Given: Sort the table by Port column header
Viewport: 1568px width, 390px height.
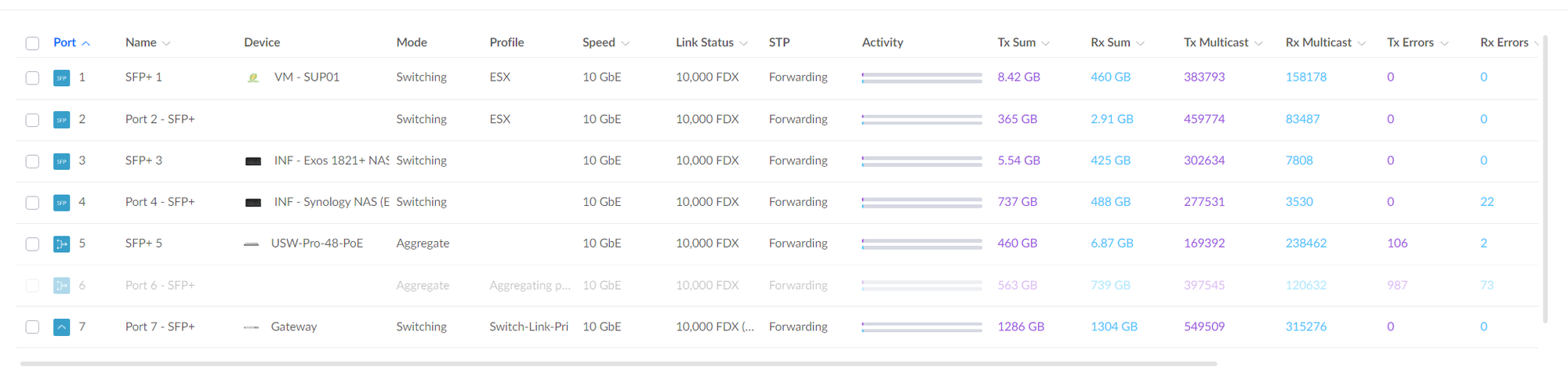Looking at the screenshot, I should (65, 42).
